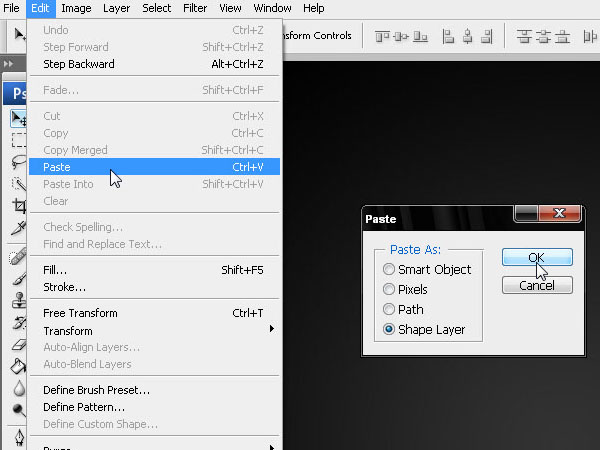Choose Stroke... in the Edit menu
This screenshot has width=600, height=450.
(x=155, y=287)
